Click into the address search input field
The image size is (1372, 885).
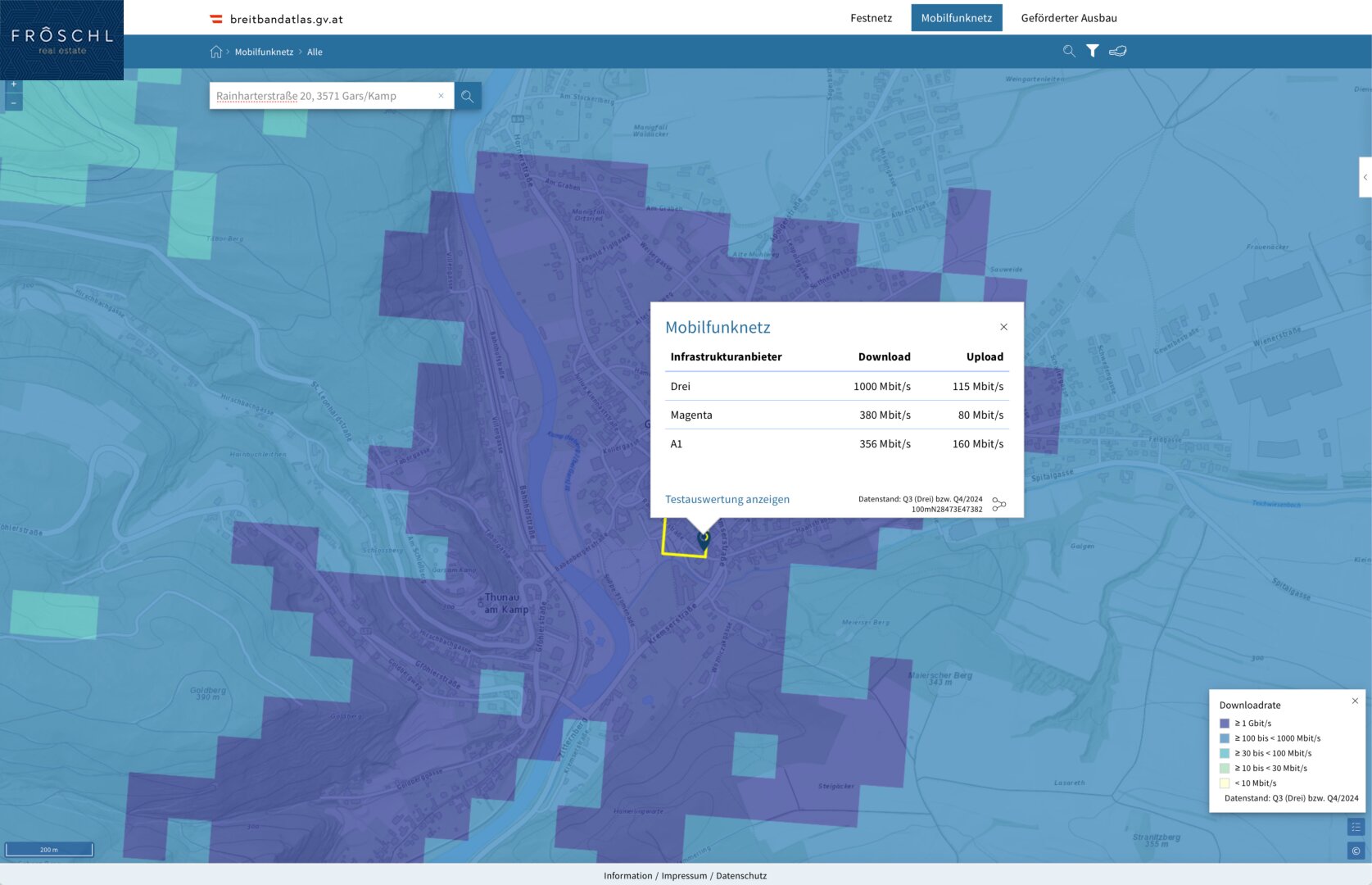coord(324,96)
